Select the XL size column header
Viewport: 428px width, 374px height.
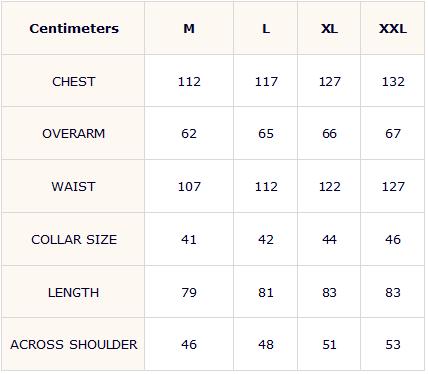(x=329, y=29)
